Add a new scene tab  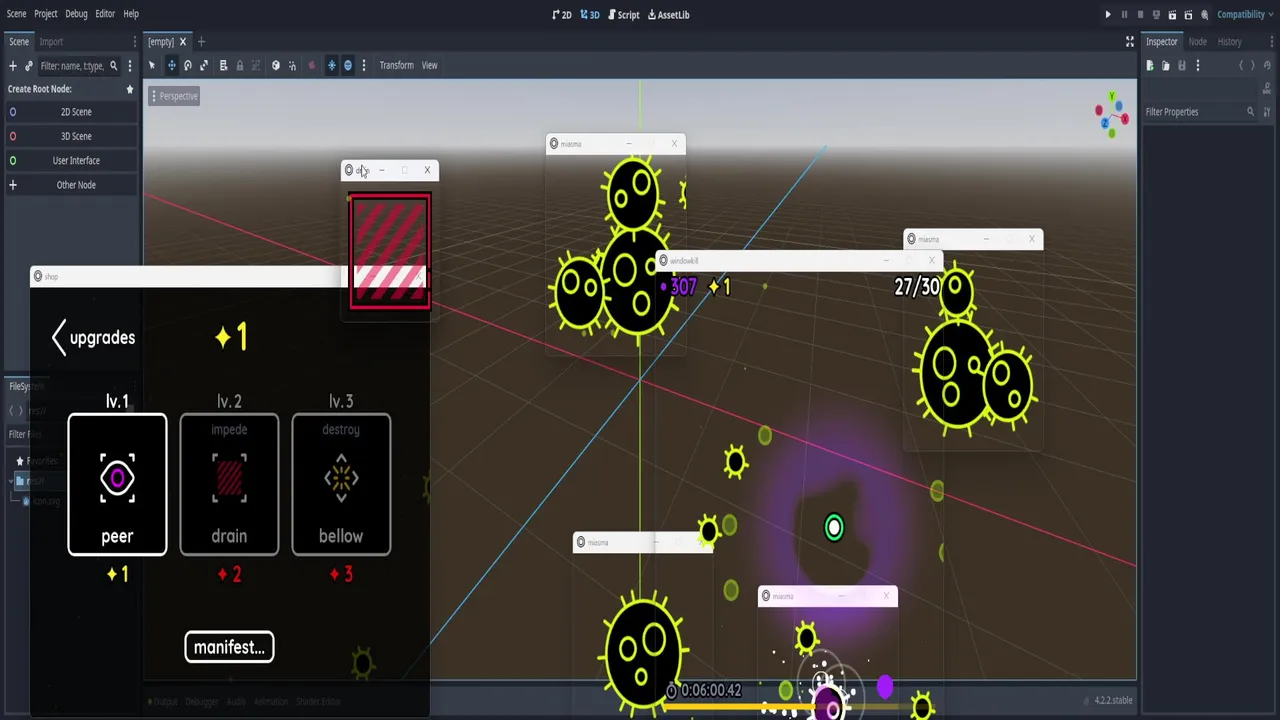click(201, 42)
